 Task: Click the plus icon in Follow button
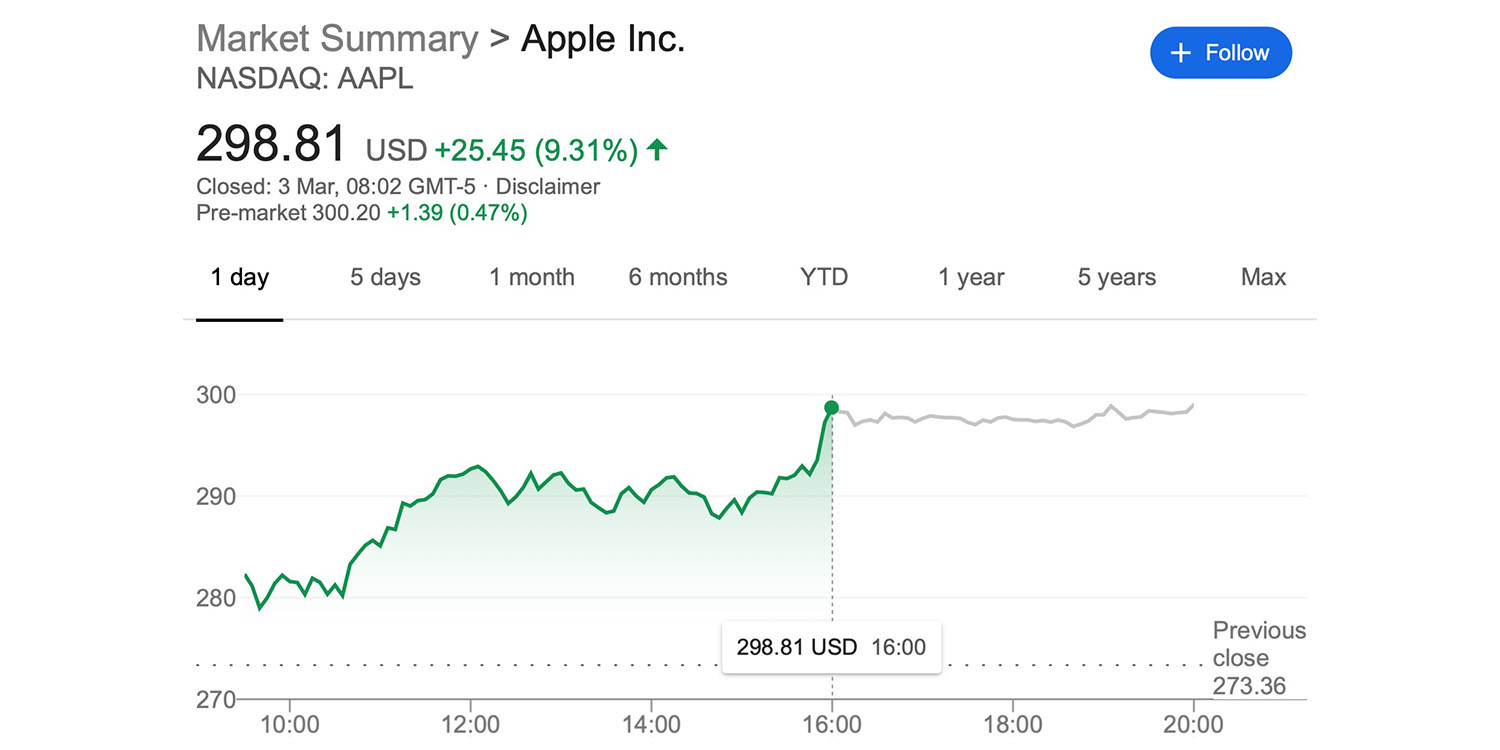(x=1181, y=53)
